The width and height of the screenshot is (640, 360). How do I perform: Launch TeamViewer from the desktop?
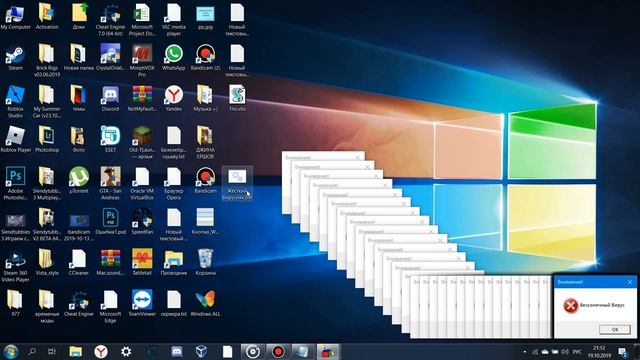click(x=142, y=302)
